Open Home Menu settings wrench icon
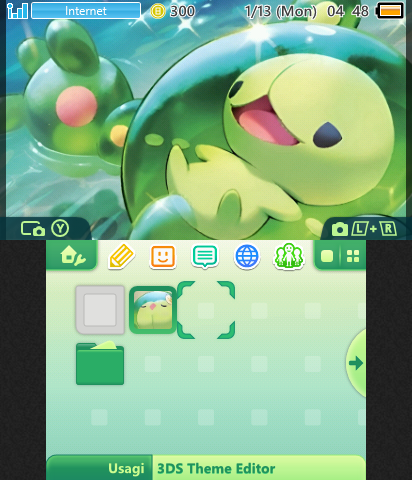Screen dimensions: 412x480 coord(73,256)
